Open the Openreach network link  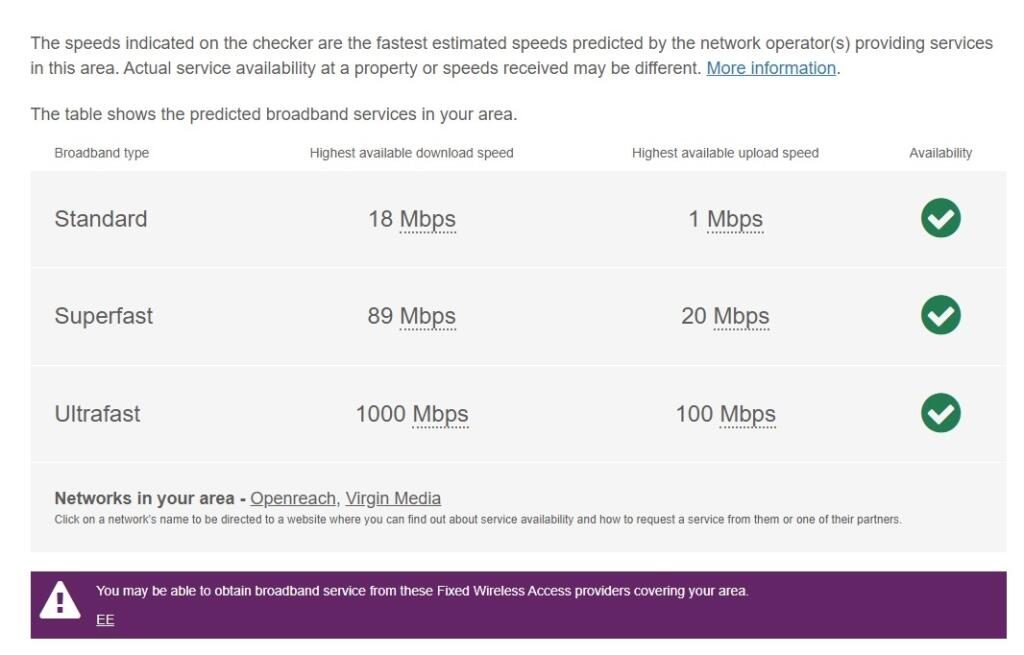coord(294,498)
